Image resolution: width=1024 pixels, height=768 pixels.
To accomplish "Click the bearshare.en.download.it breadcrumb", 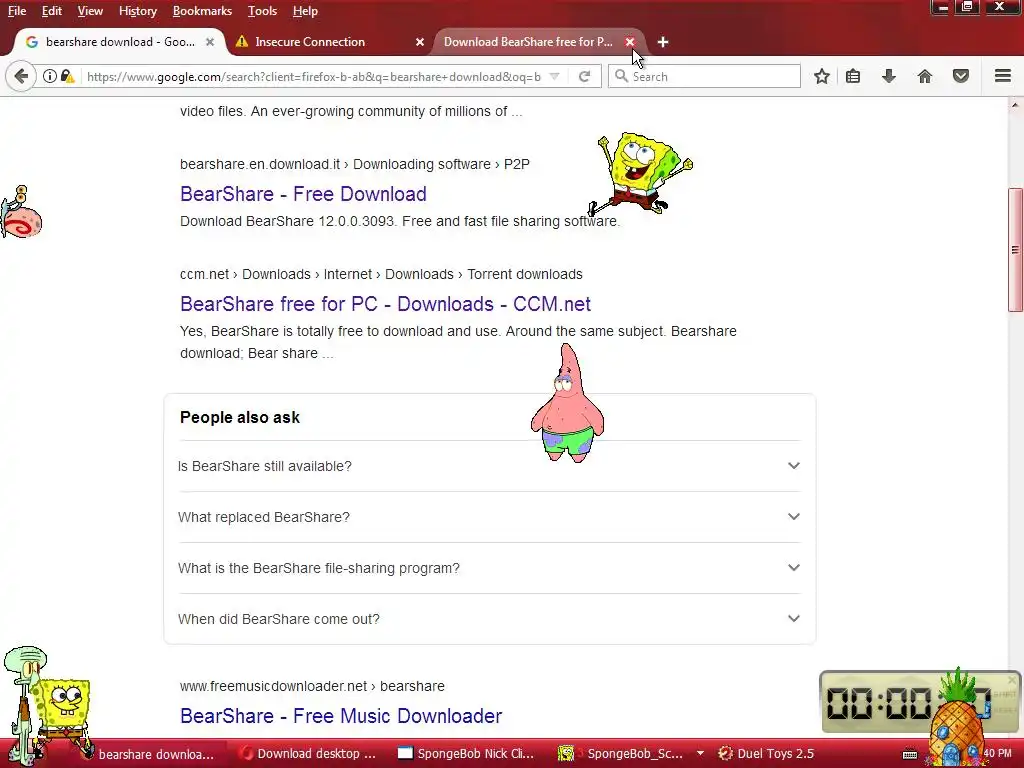I will (x=355, y=165).
